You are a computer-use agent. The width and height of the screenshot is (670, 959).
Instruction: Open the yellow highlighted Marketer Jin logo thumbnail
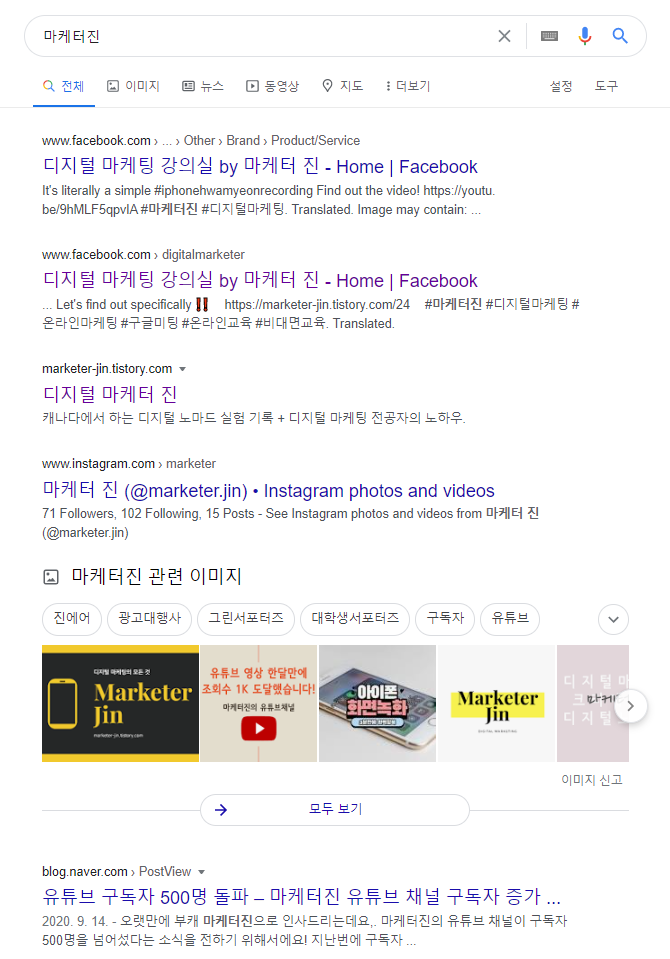coord(496,703)
